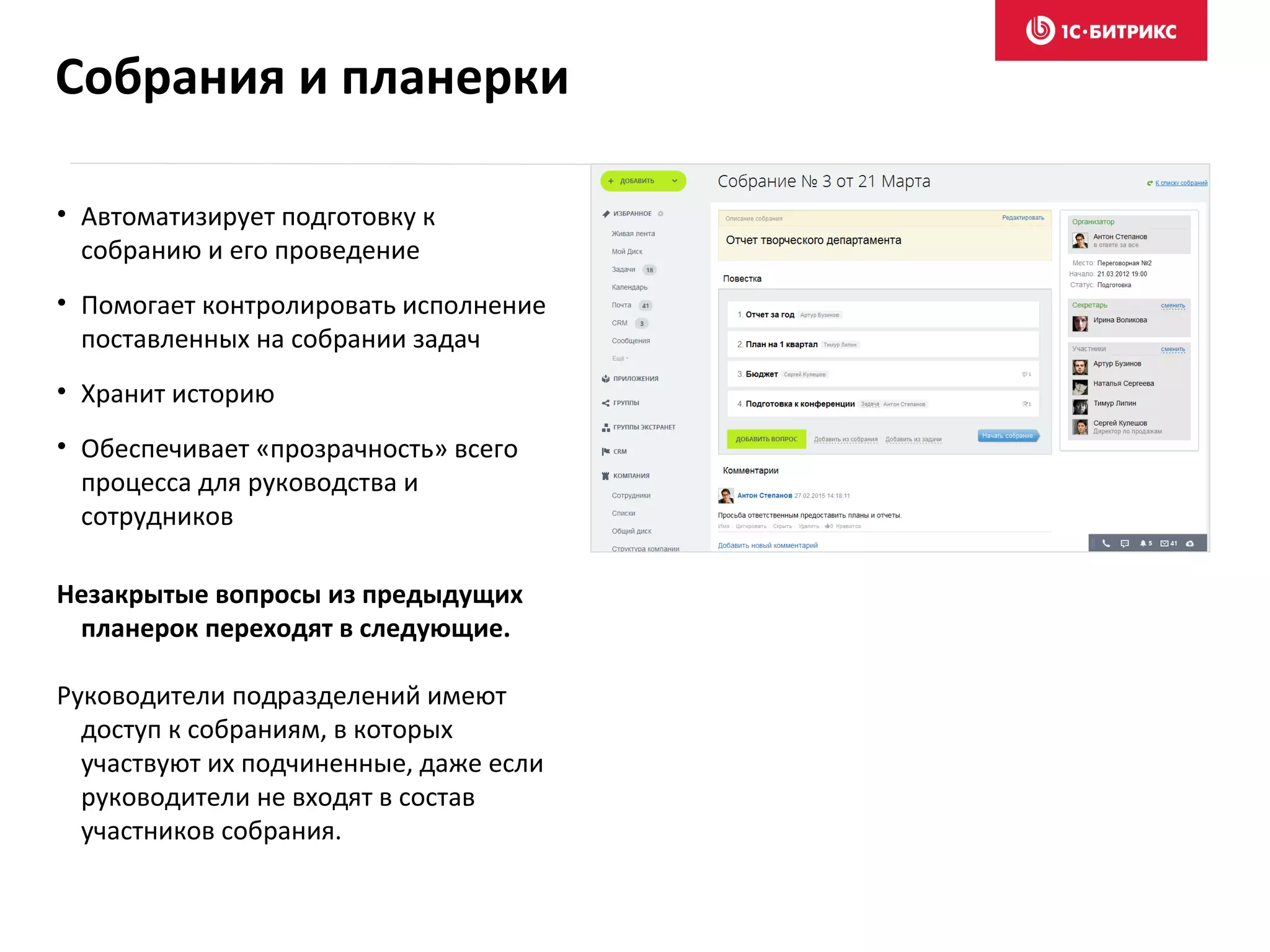This screenshot has width=1270, height=952.
Task: Click the Почта counter badge 41
Action: (x=646, y=306)
